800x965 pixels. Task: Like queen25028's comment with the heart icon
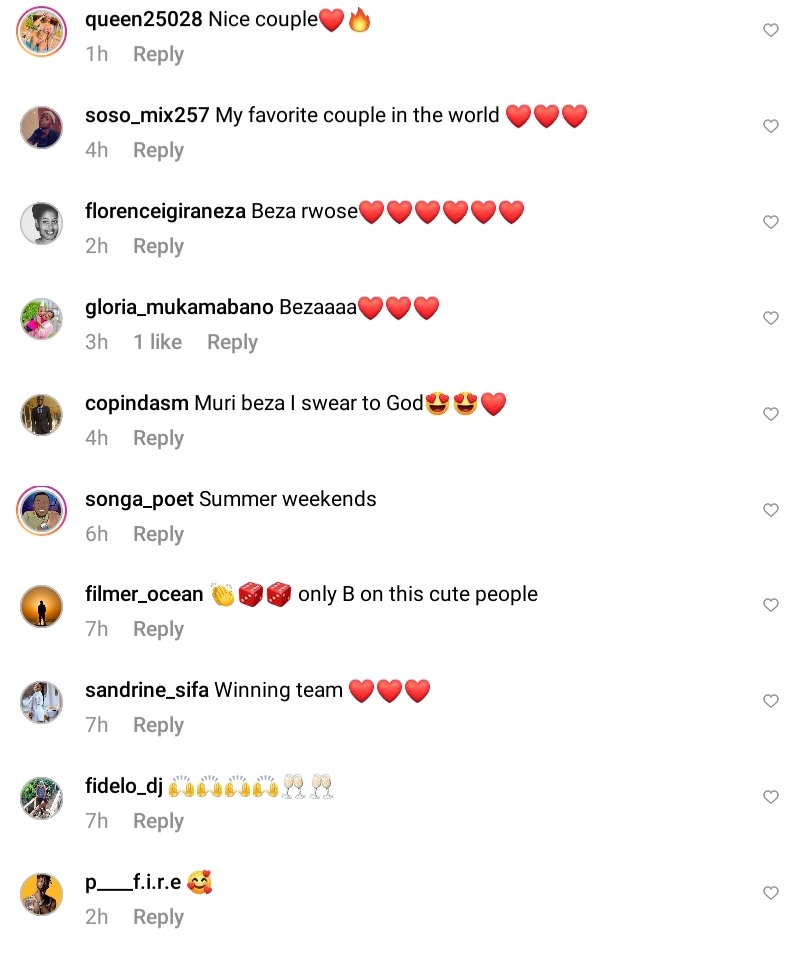pos(770,30)
